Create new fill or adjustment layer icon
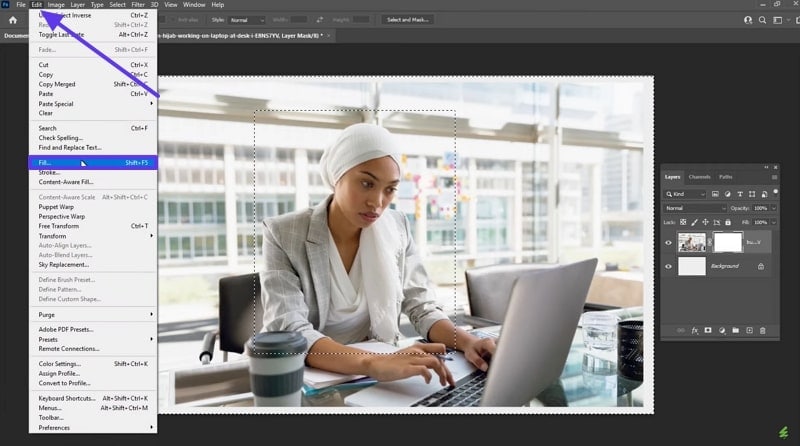The image size is (800, 446). 722,331
